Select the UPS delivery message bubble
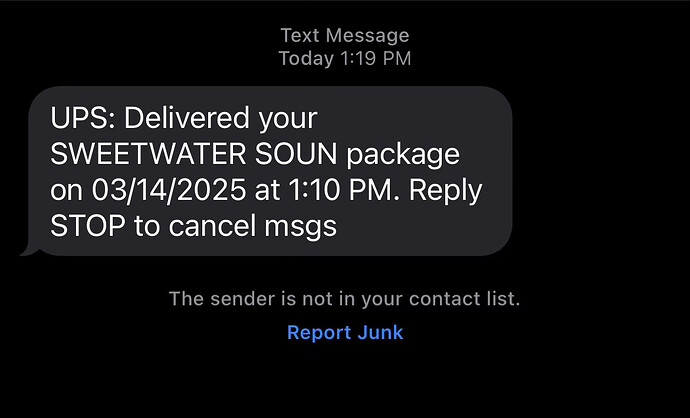690x418 pixels. tap(270, 171)
